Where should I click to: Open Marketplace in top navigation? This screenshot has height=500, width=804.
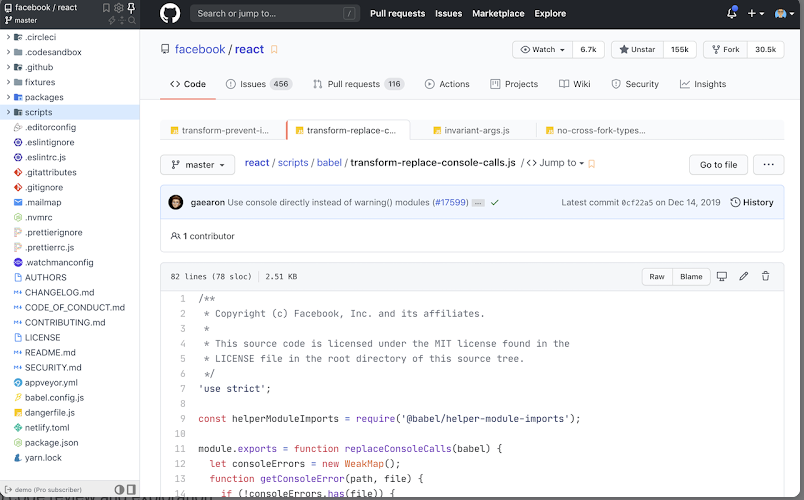(x=498, y=13)
